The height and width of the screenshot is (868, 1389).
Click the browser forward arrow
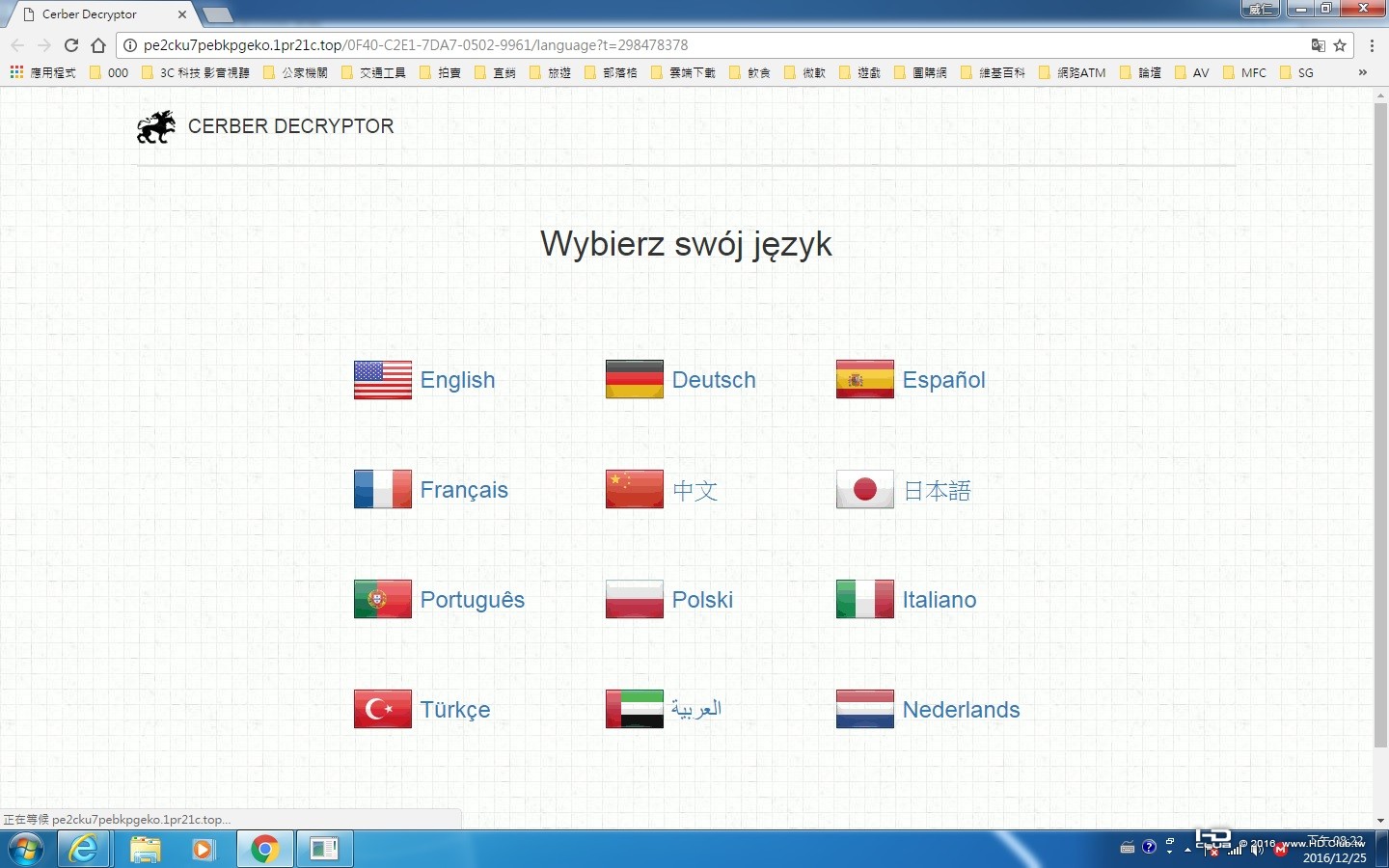pyautogui.click(x=44, y=45)
